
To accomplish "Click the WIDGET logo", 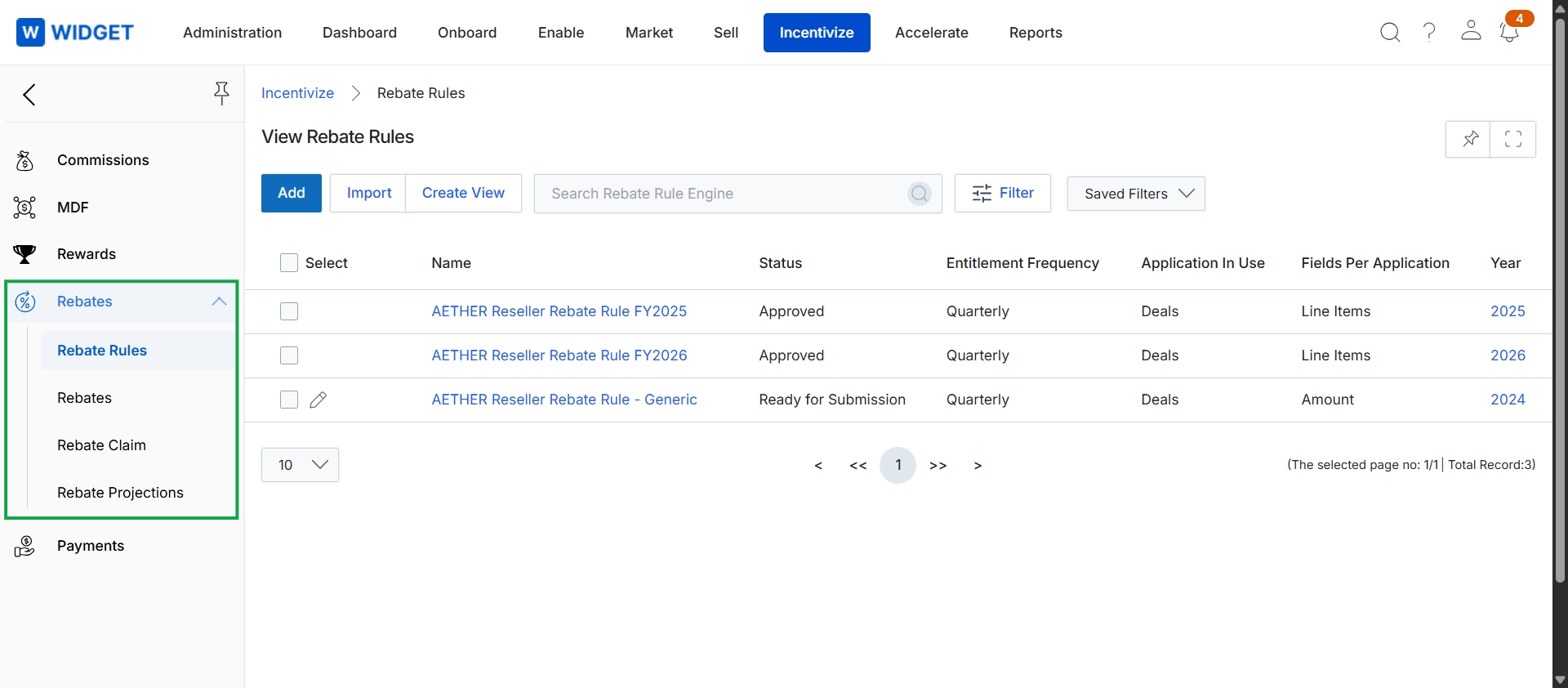I will 75,33.
